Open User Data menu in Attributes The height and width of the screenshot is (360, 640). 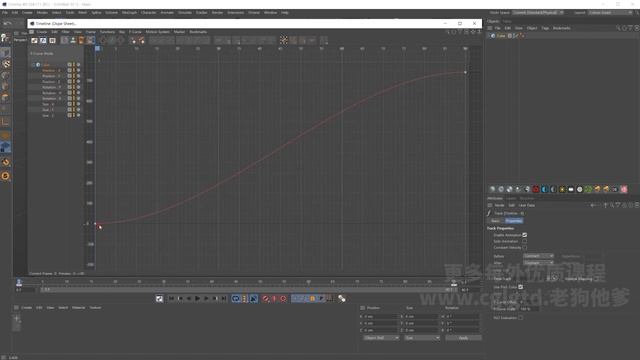[527, 205]
